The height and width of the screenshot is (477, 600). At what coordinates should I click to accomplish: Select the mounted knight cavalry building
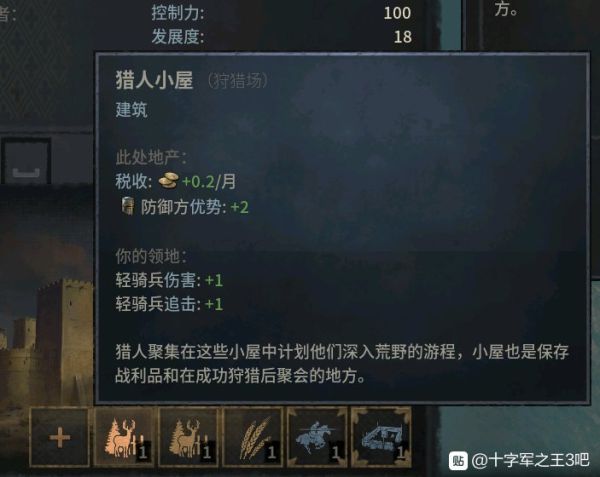317,437
